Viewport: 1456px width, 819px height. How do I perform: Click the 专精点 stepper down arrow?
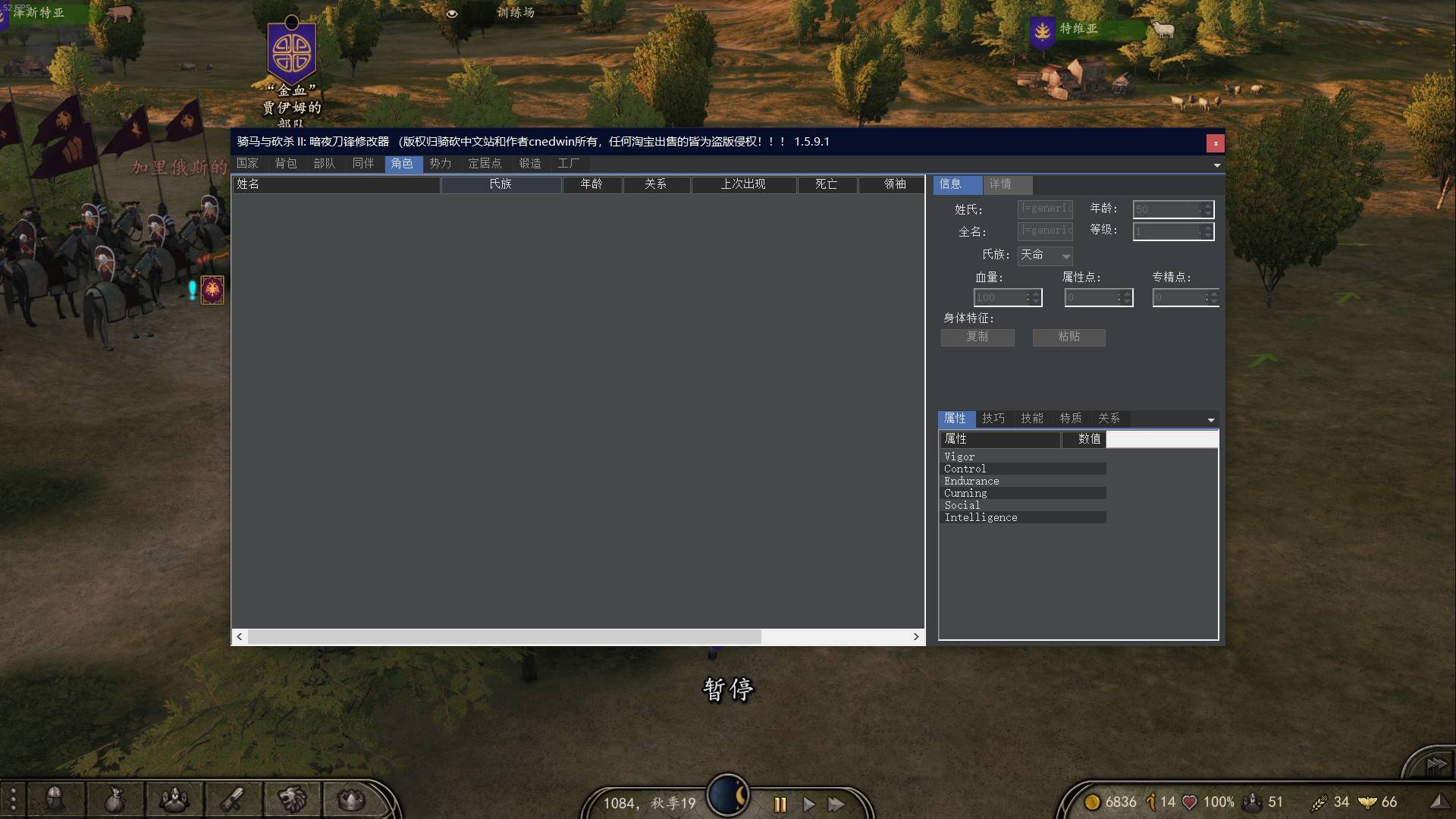(x=1214, y=302)
